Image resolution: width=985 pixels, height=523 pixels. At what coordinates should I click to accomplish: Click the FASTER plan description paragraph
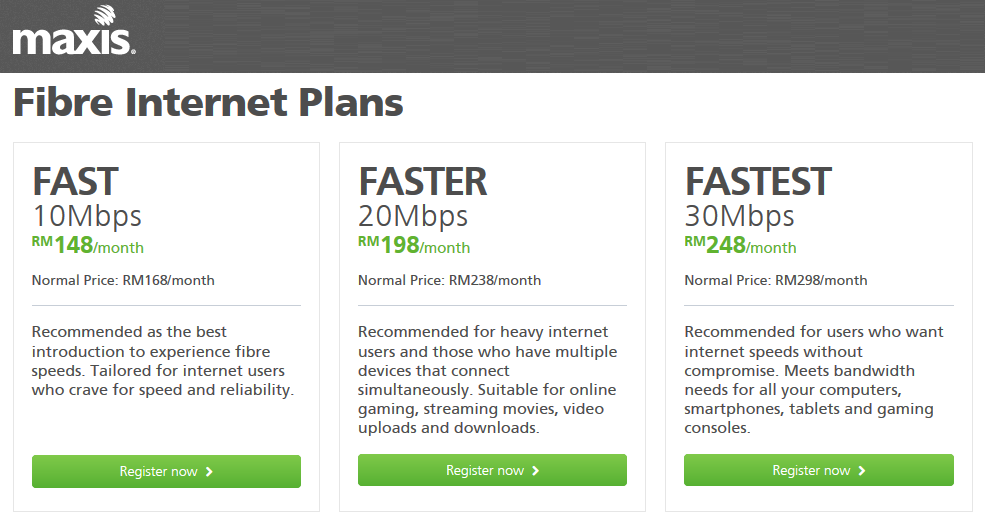(487, 380)
